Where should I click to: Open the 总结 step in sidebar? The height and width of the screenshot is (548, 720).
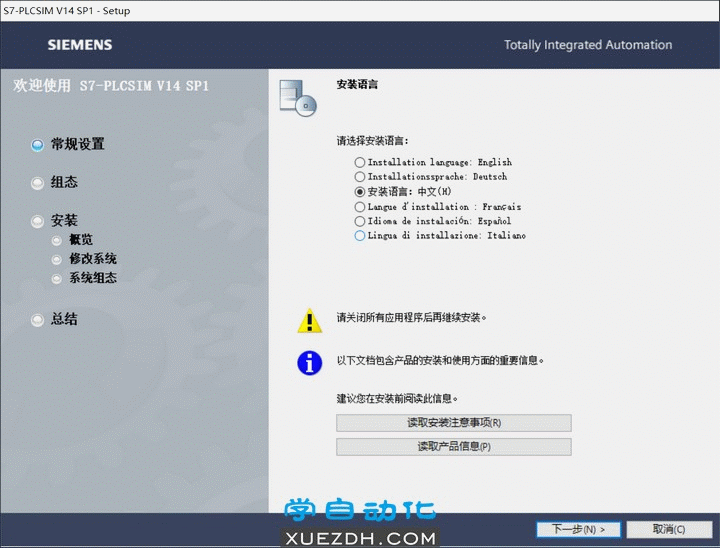point(54,319)
